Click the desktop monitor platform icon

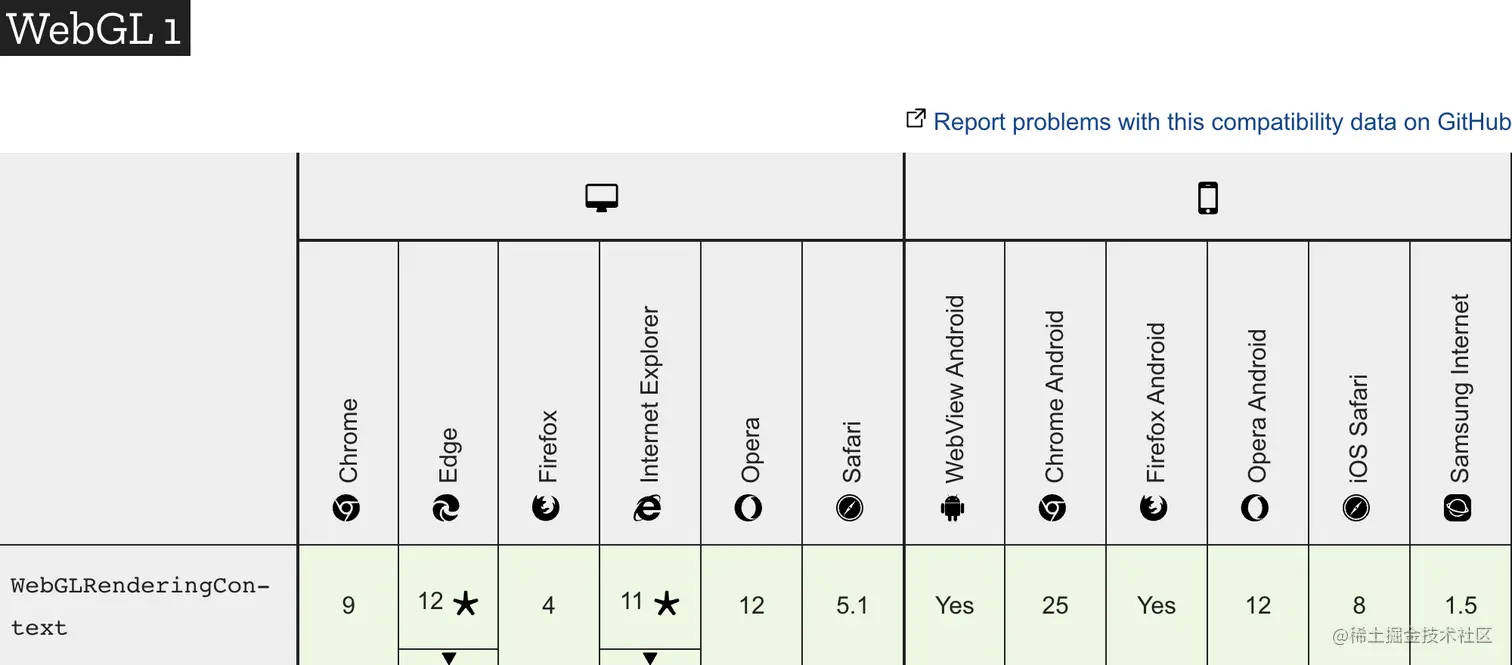[602, 198]
